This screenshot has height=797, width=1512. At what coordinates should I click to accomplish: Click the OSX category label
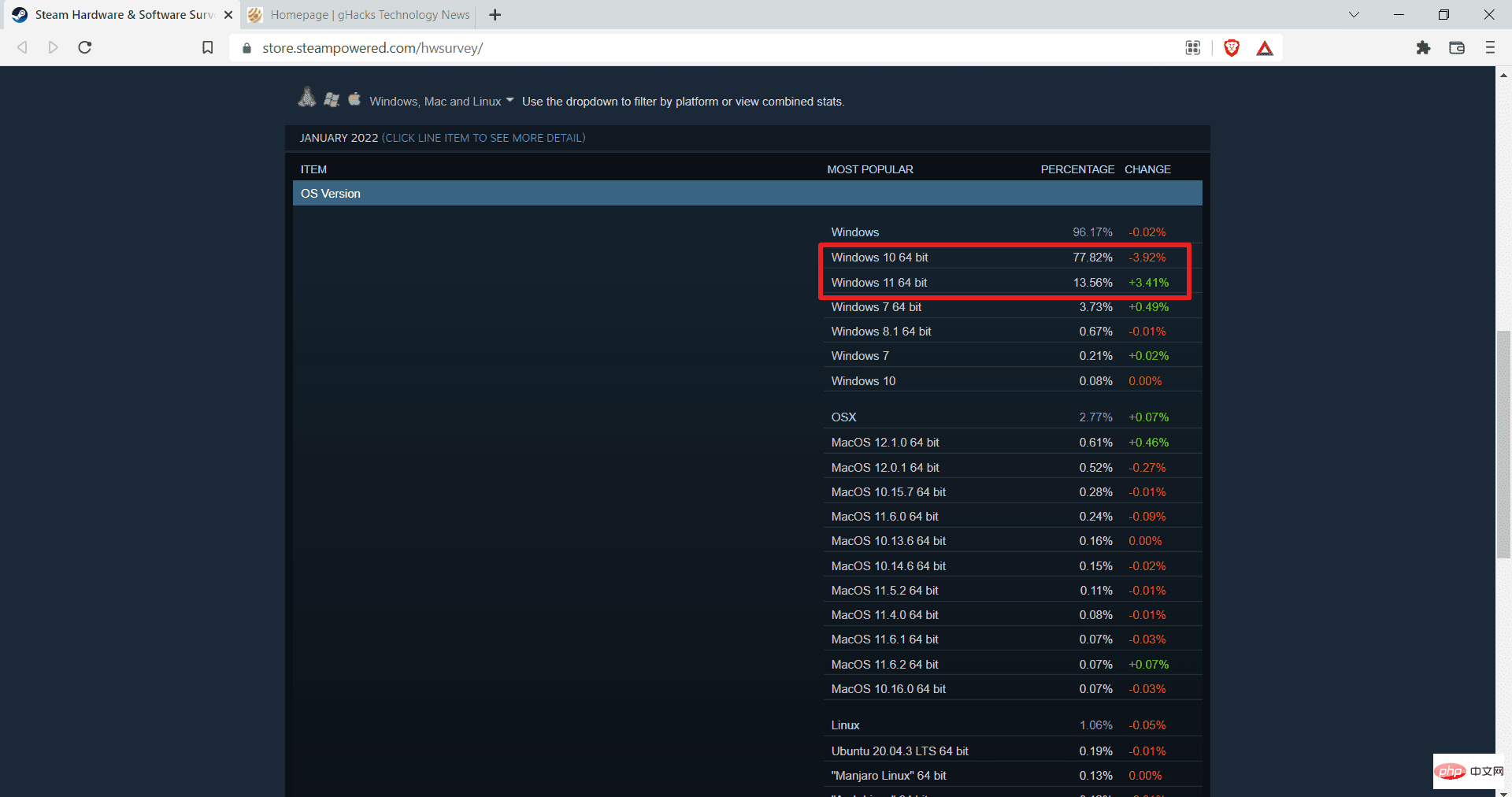pos(843,417)
